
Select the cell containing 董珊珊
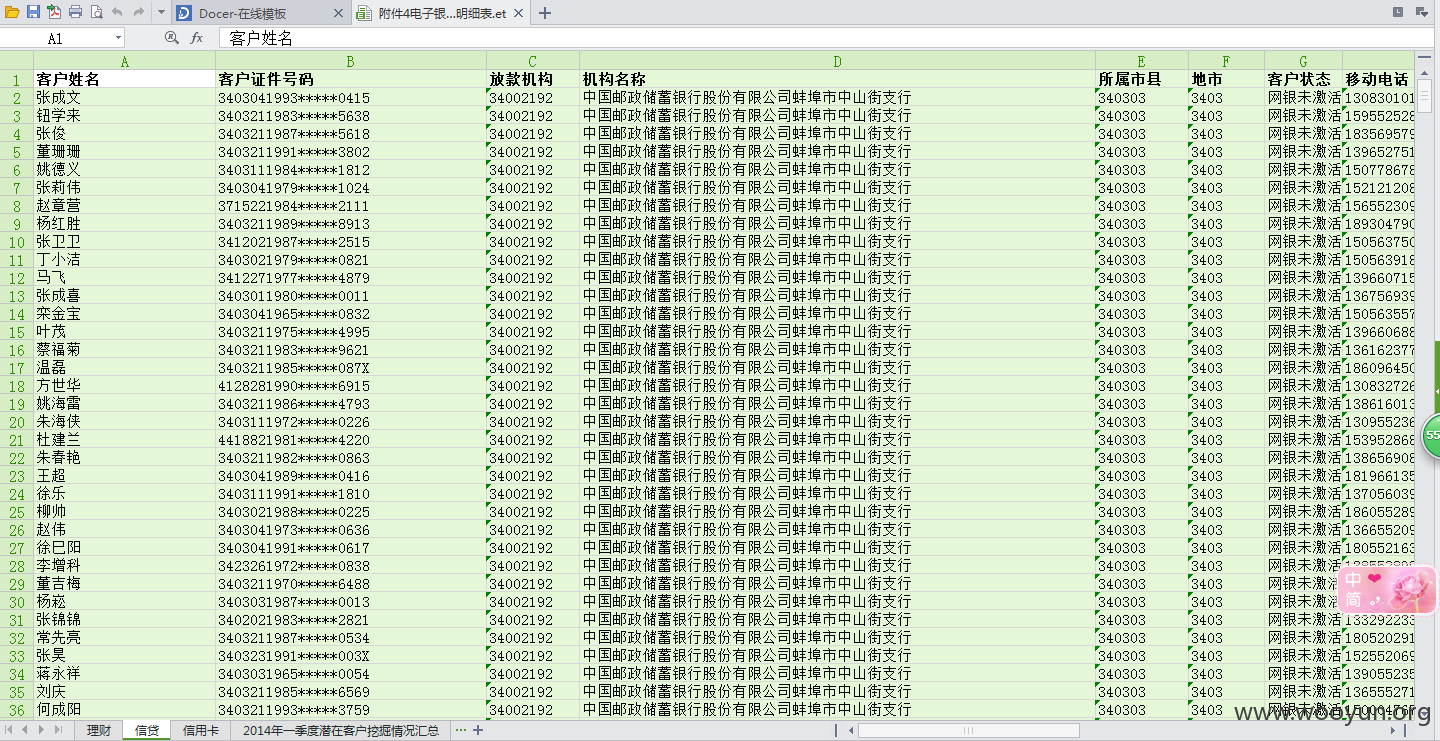pos(124,152)
